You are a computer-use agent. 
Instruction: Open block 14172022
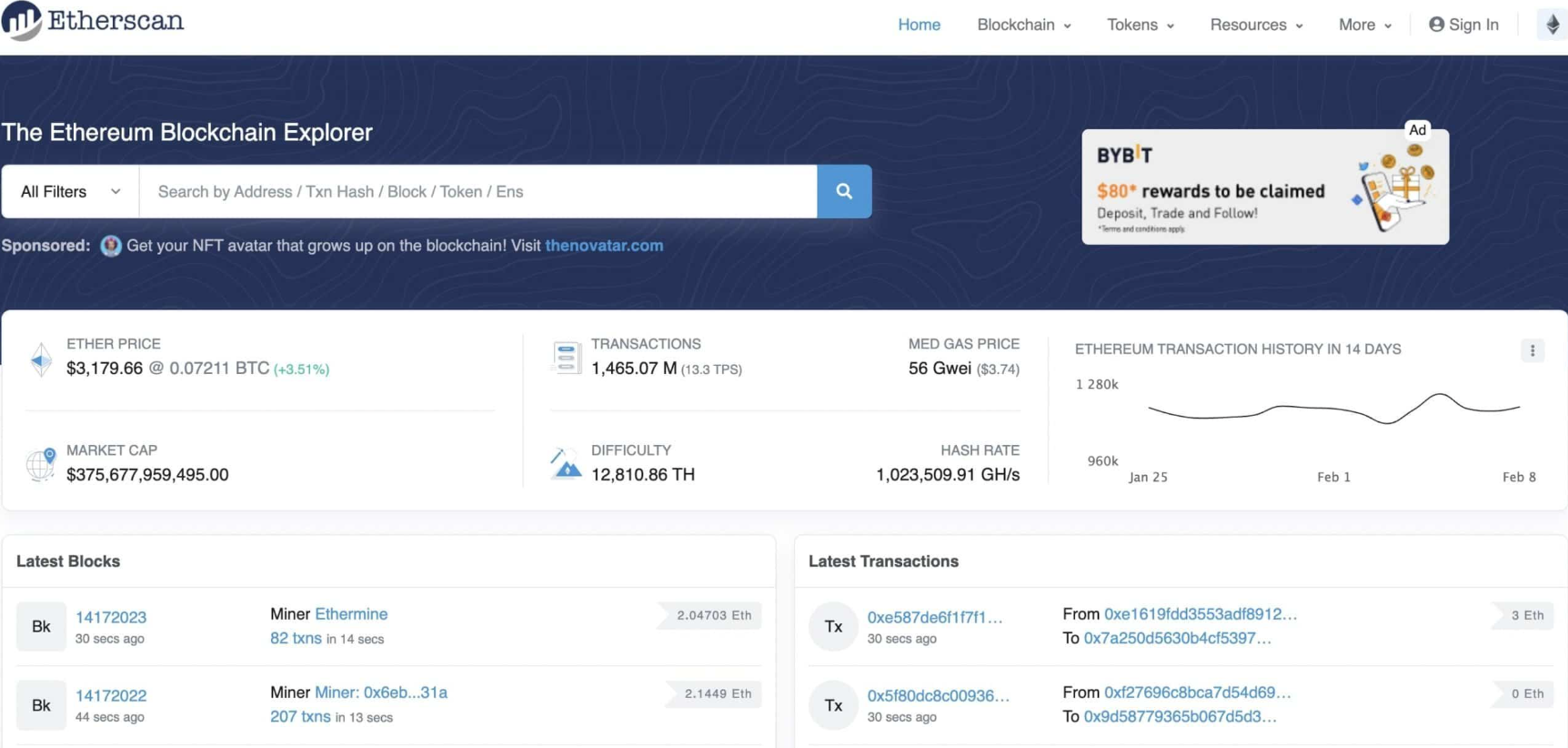[111, 695]
